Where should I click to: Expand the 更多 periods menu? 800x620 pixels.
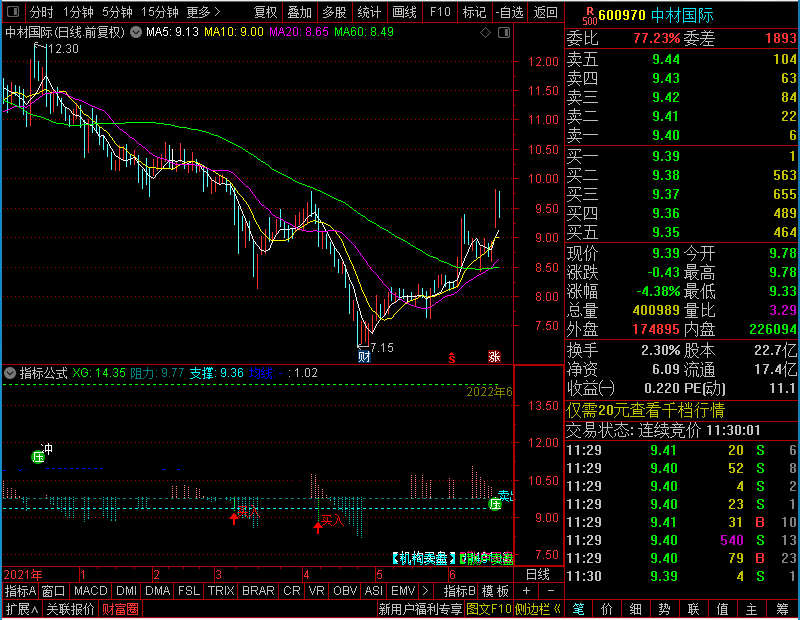click(x=203, y=12)
